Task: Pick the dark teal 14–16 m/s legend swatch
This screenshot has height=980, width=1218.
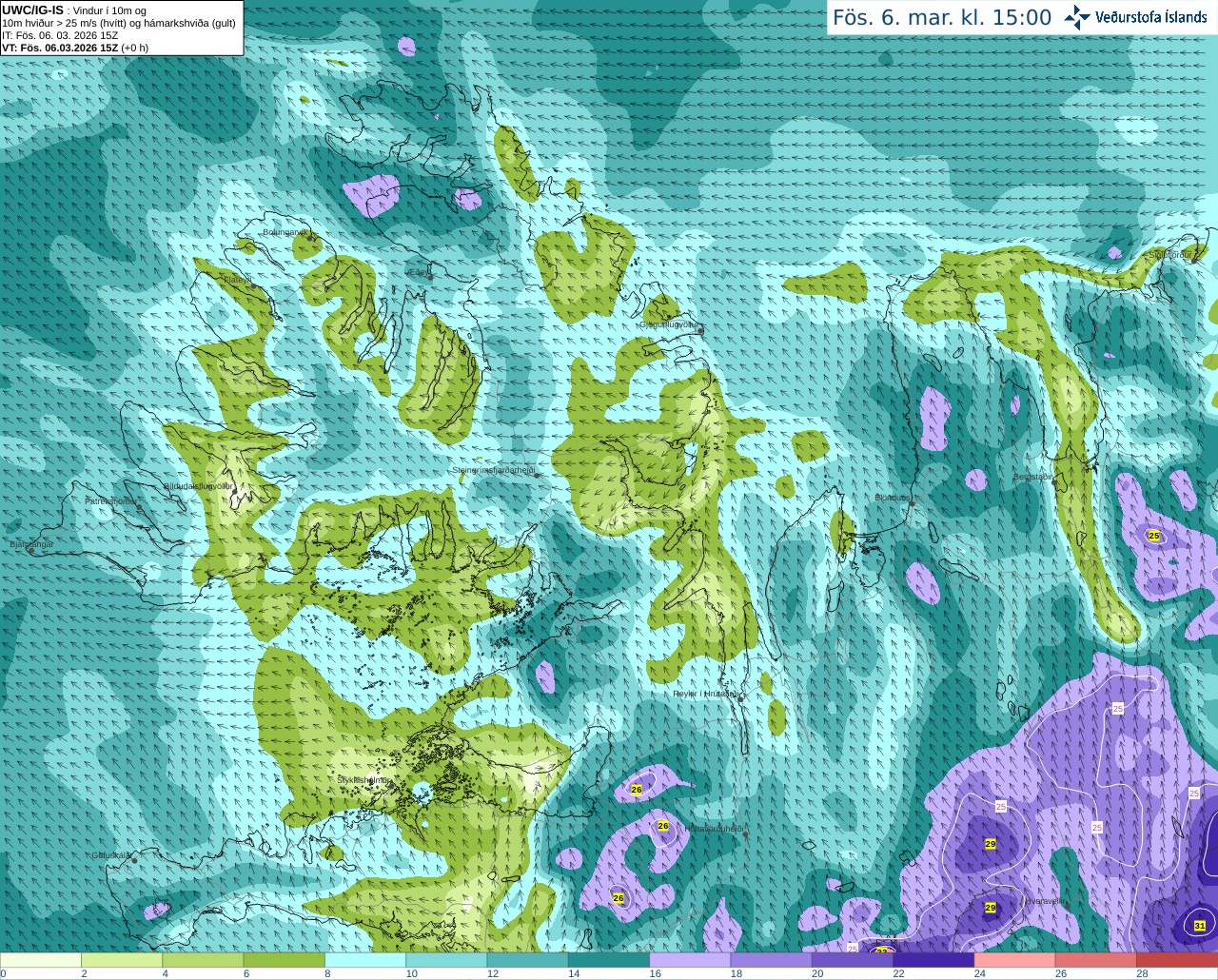Action: [609, 960]
